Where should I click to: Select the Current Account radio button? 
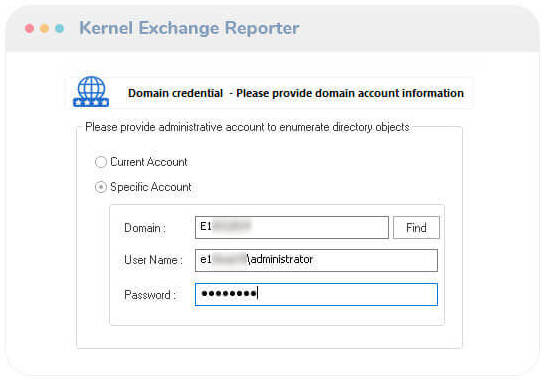click(x=101, y=162)
